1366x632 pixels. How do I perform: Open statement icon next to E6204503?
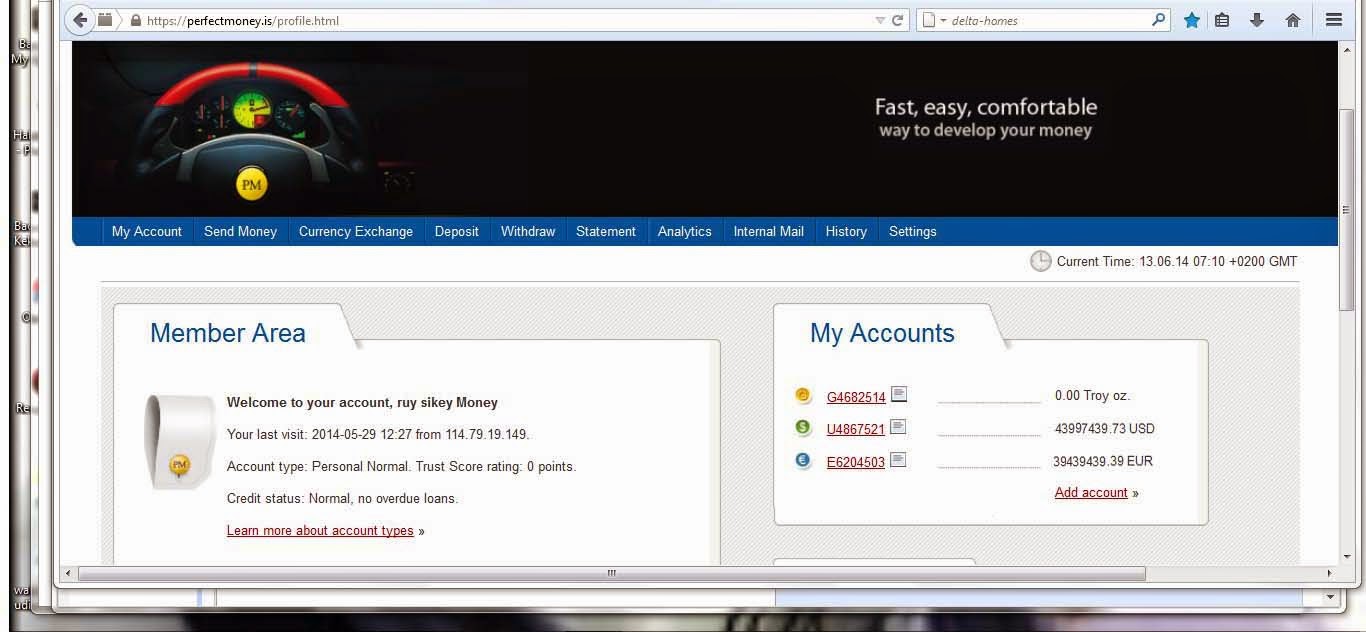pos(899,460)
